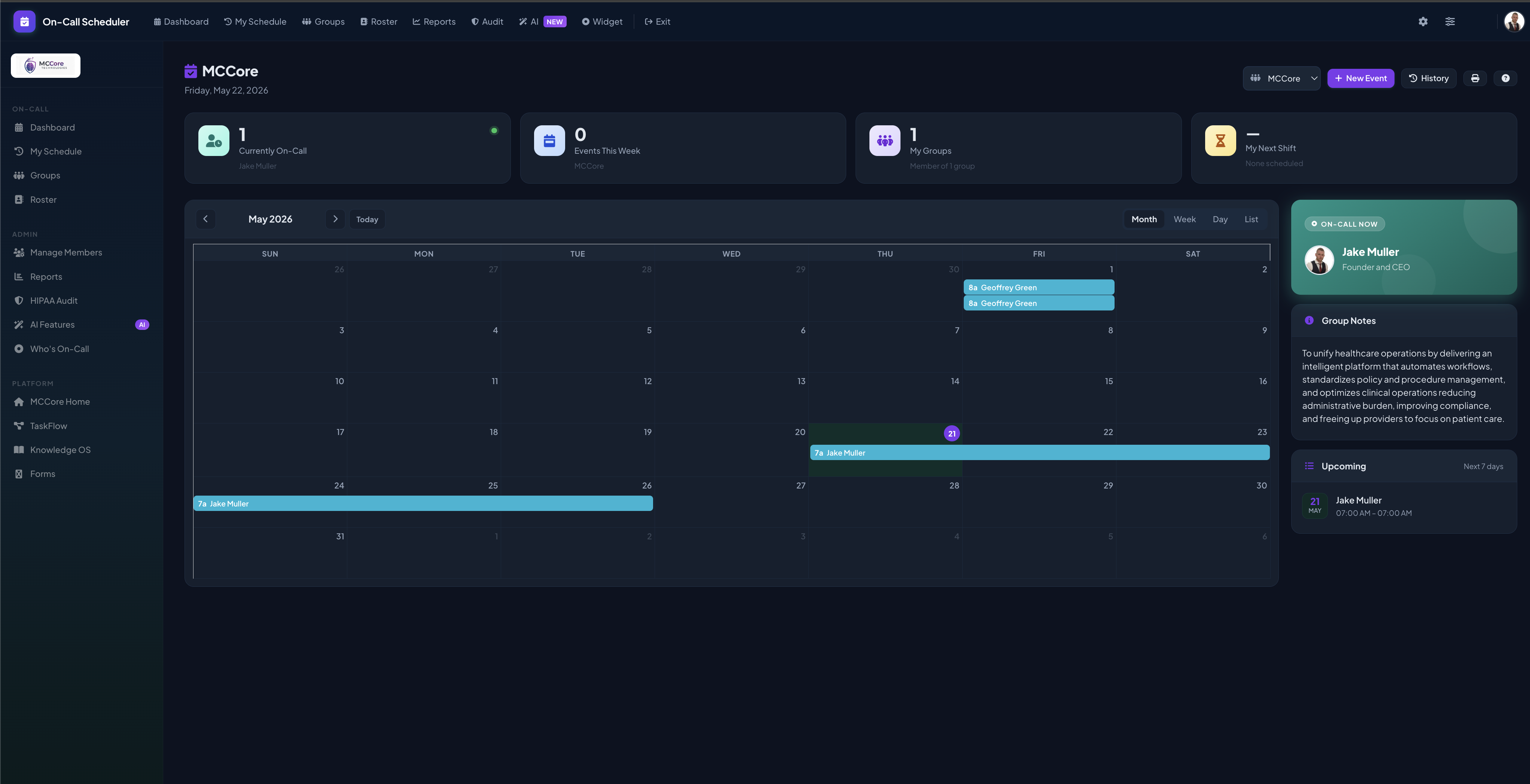
Task: Click the printer icon button
Action: [x=1475, y=78]
